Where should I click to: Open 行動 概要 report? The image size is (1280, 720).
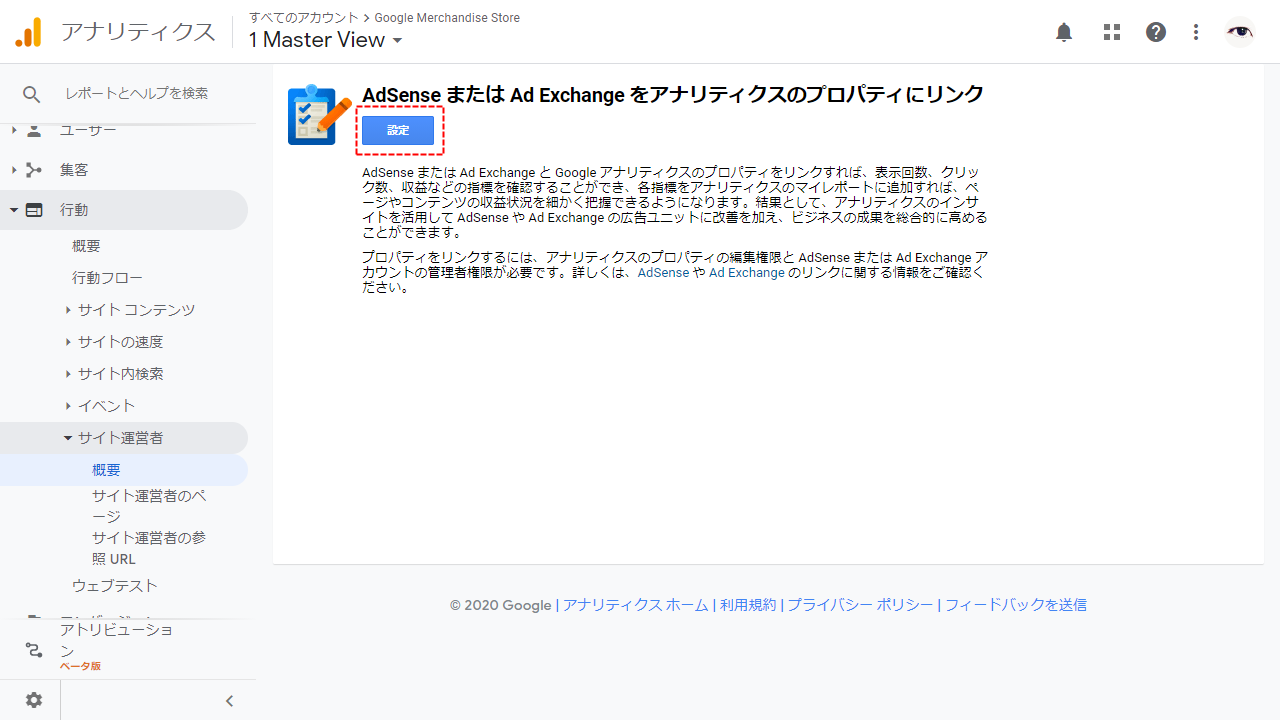[86, 246]
